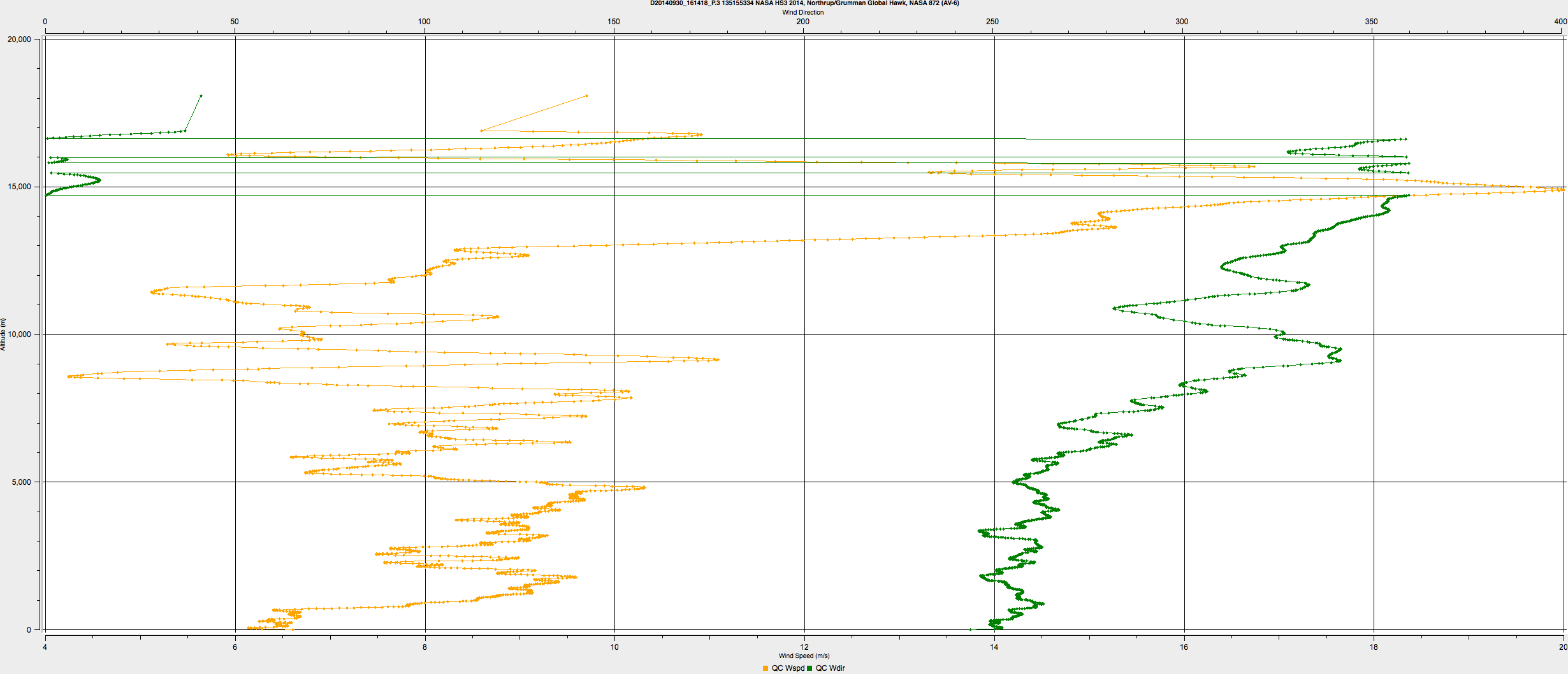
Task: Click the 6 tick on Wind Speed axis
Action: [x=235, y=647]
